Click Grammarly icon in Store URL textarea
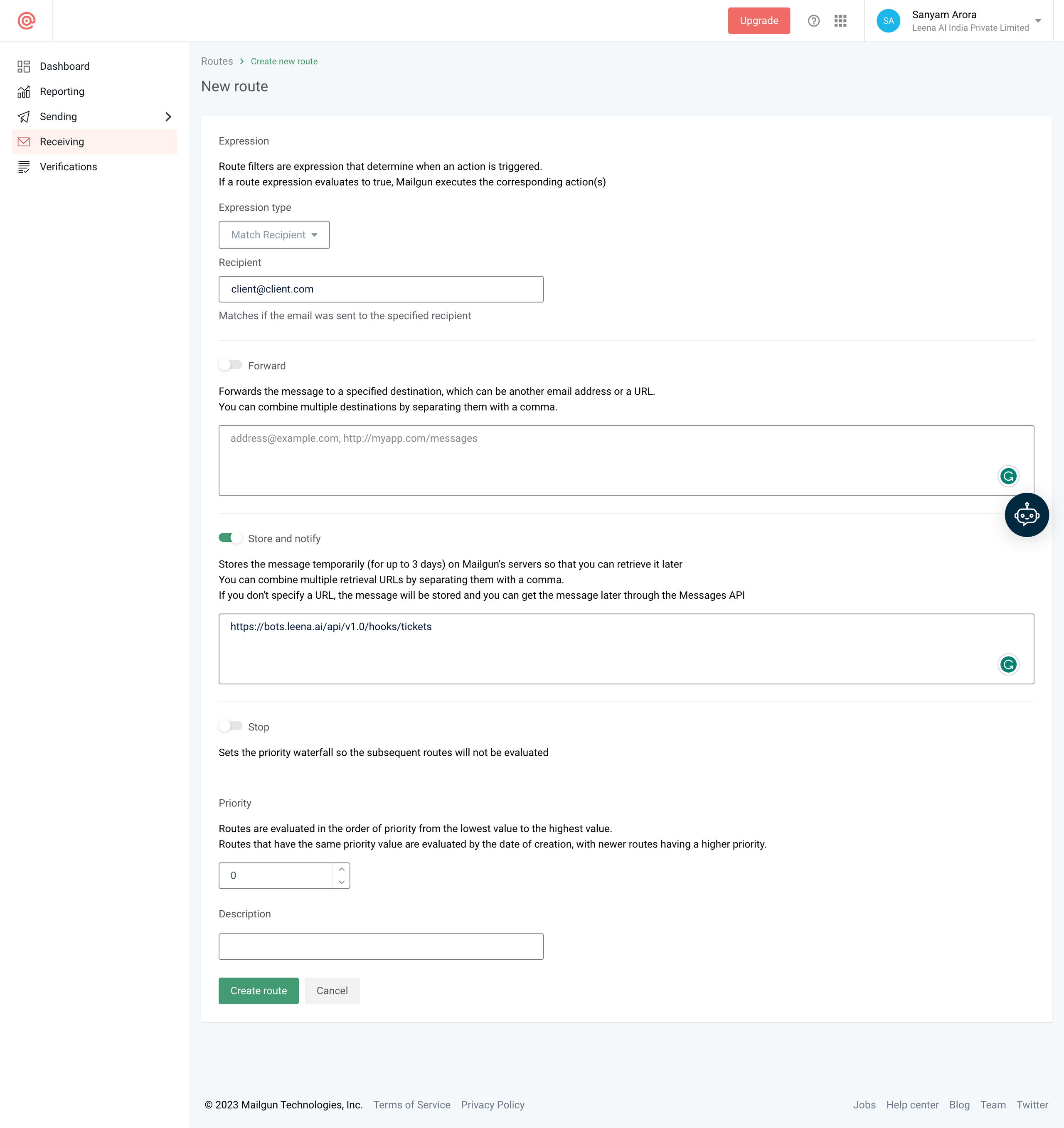 (x=1008, y=664)
